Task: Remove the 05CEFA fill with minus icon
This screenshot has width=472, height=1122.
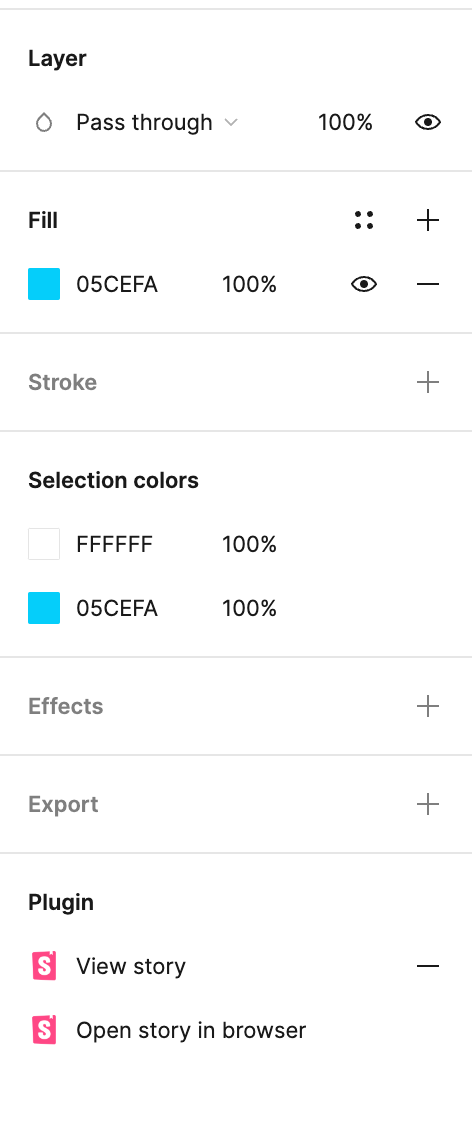Action: 428,285
